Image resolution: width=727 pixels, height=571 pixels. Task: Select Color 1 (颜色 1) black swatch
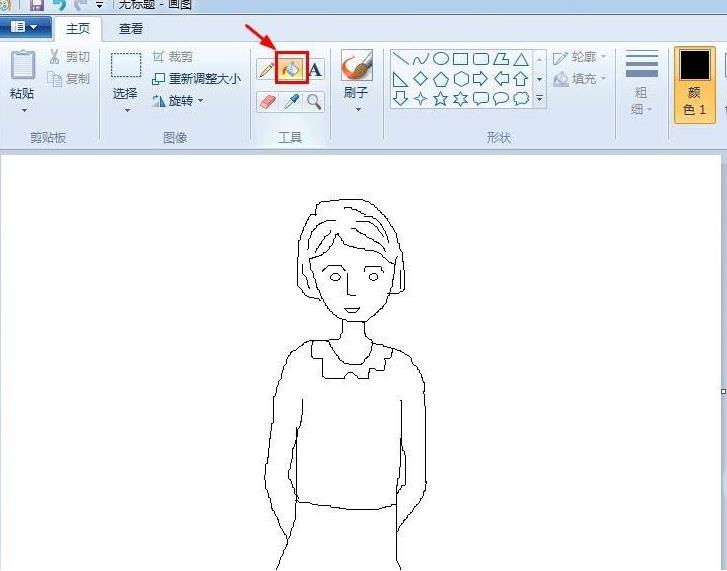[695, 84]
